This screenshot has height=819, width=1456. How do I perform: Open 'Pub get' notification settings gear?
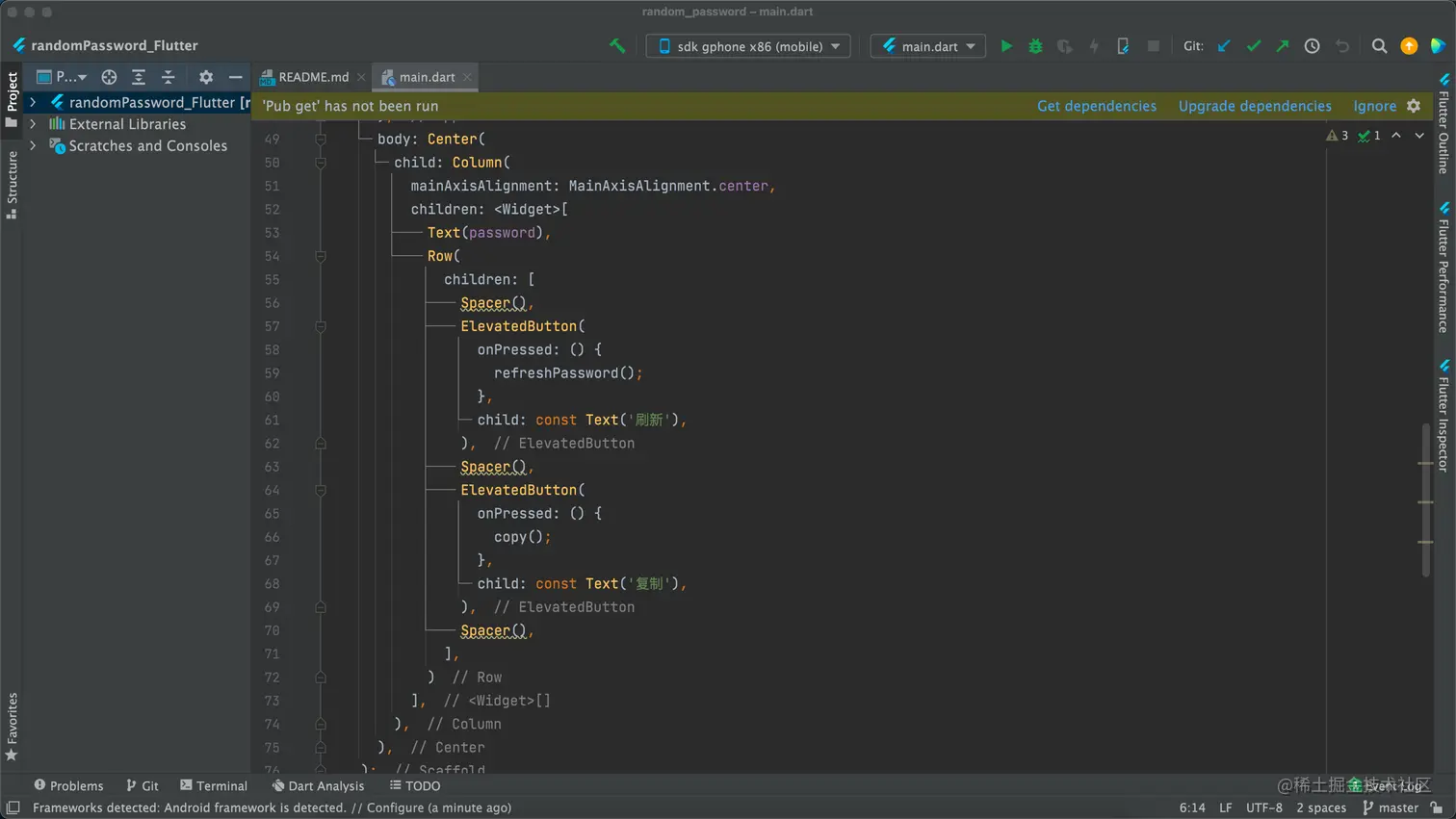(x=1414, y=106)
